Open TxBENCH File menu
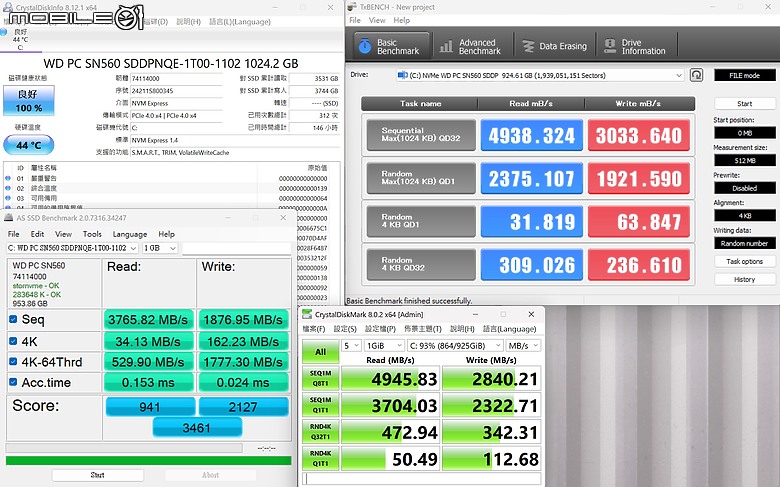The image size is (780, 487). pos(355,20)
